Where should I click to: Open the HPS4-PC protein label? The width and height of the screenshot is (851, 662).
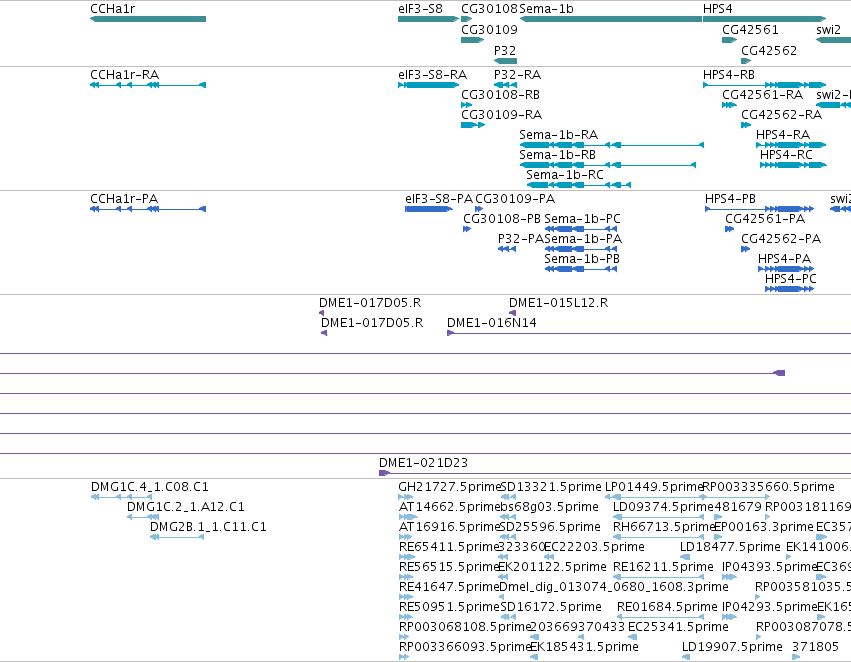tap(790, 279)
